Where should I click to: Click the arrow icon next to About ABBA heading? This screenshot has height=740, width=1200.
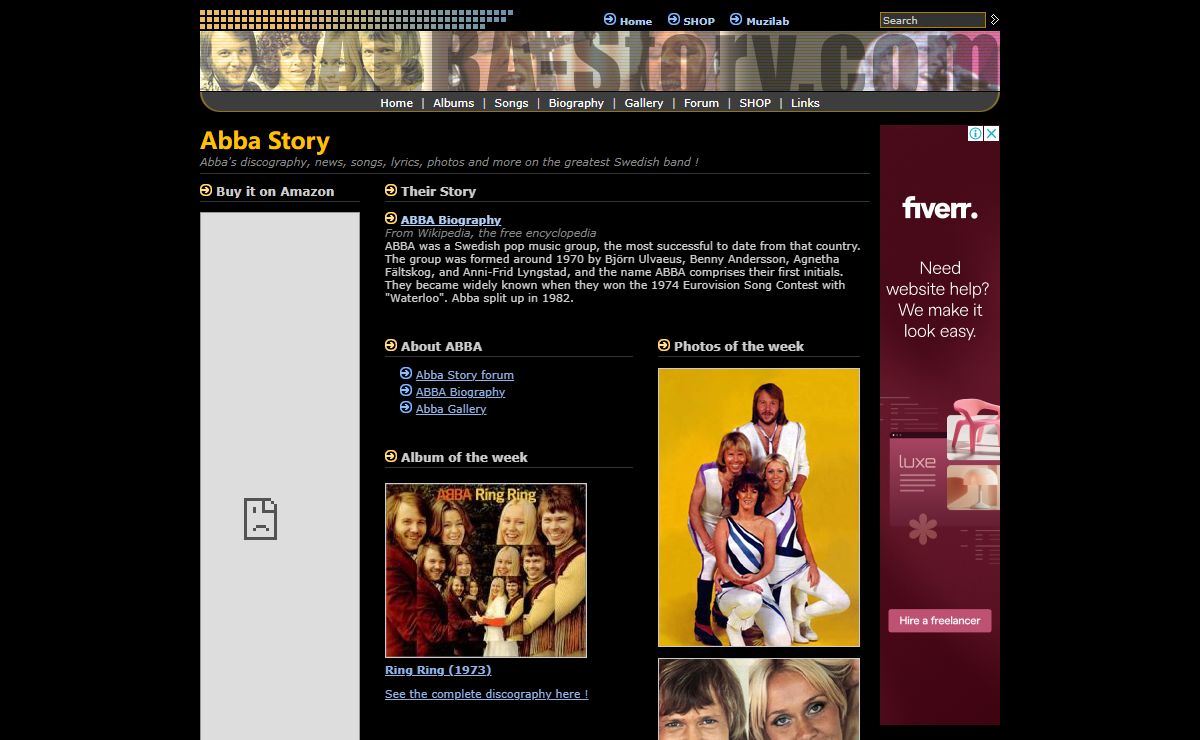click(391, 345)
